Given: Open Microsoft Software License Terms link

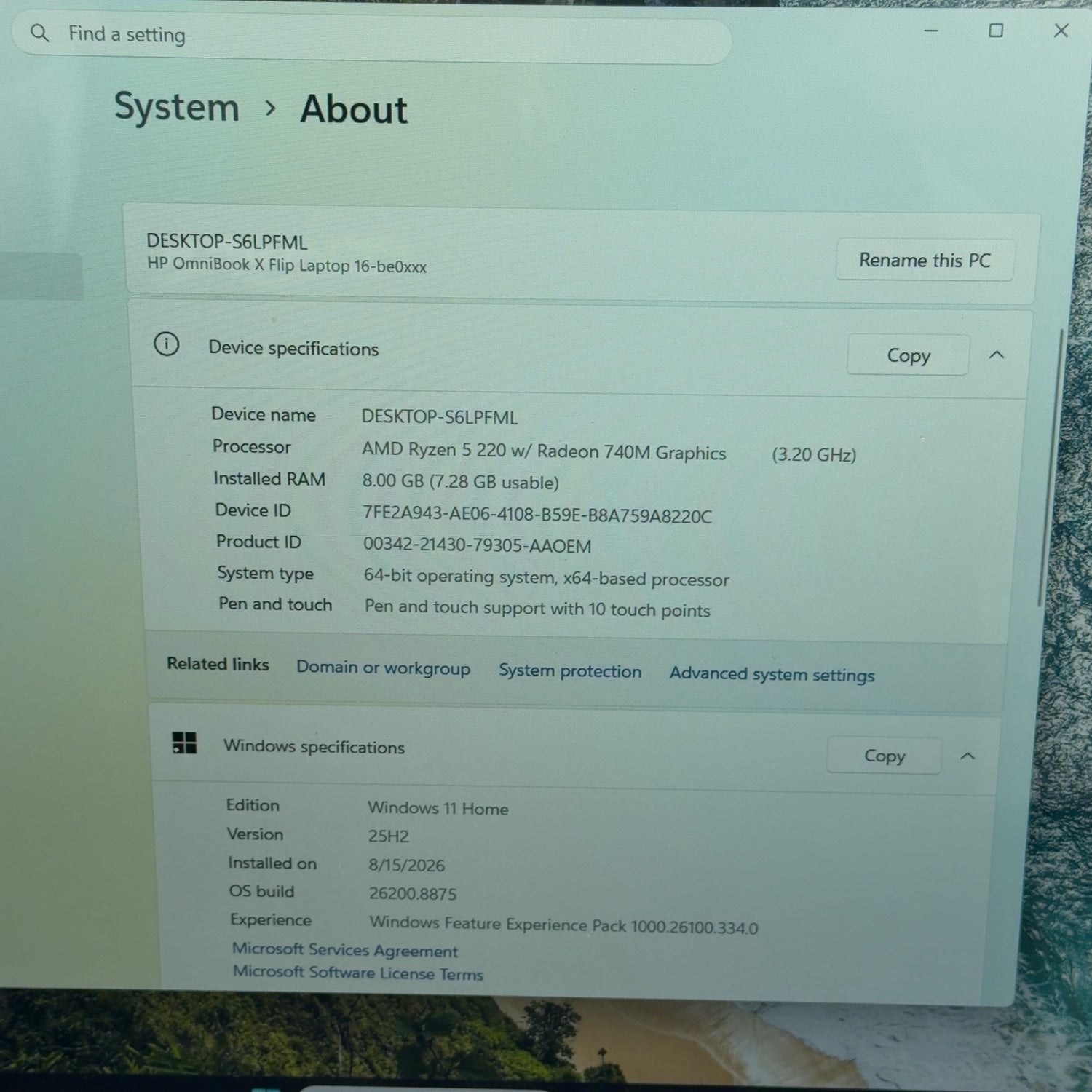Looking at the screenshot, I should pos(358,973).
